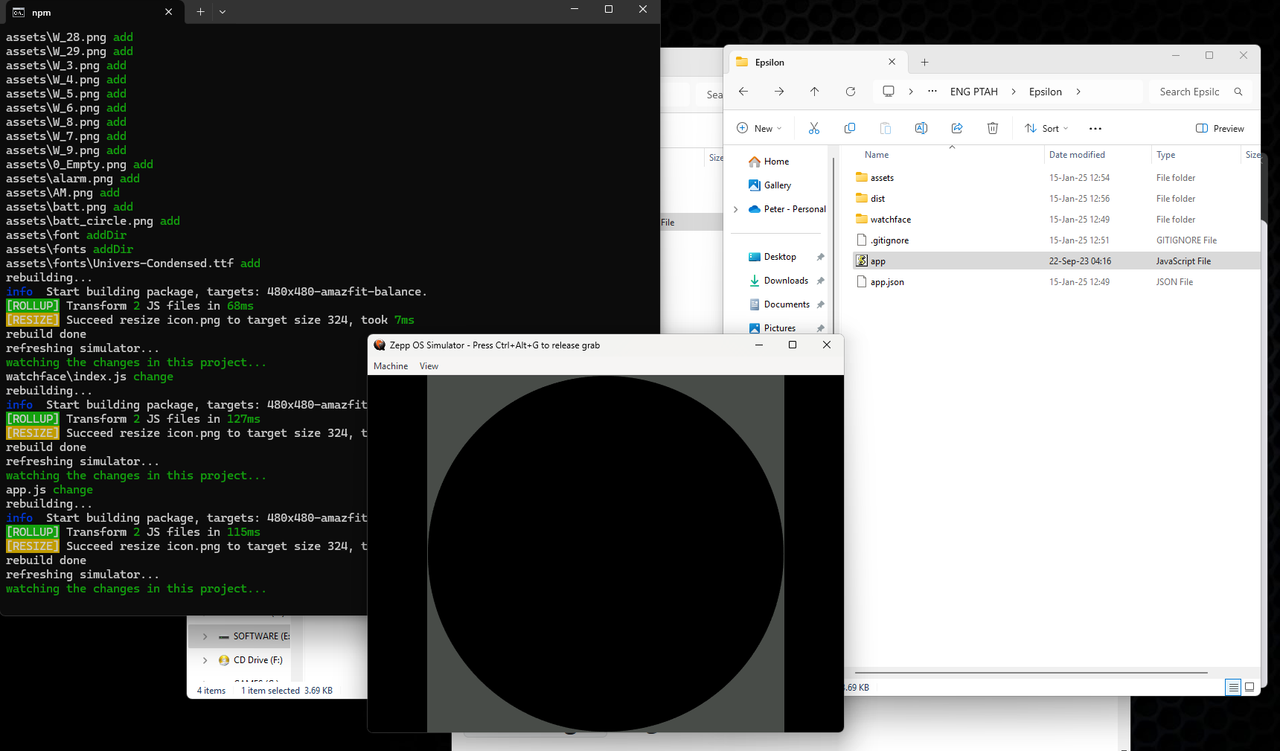This screenshot has height=751, width=1280.
Task: Click the search magnifier icon in Explorer
Action: point(1238,91)
